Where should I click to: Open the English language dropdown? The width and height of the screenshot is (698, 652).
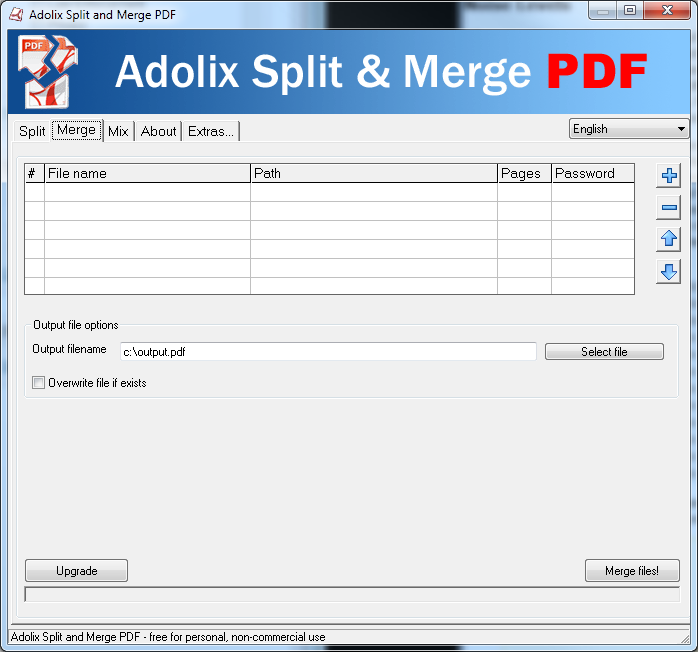click(x=629, y=129)
